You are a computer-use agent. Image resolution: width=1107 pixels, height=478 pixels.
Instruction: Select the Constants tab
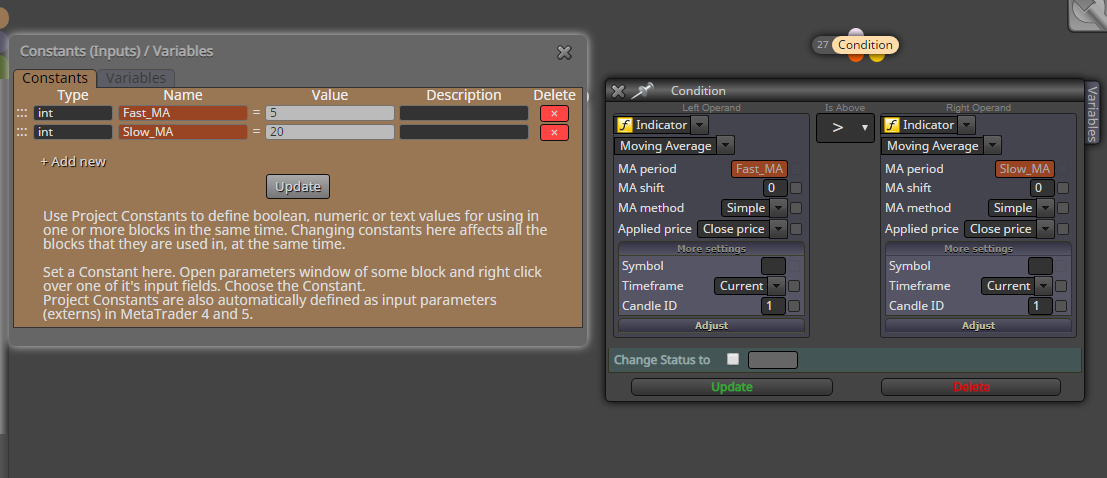[54, 78]
